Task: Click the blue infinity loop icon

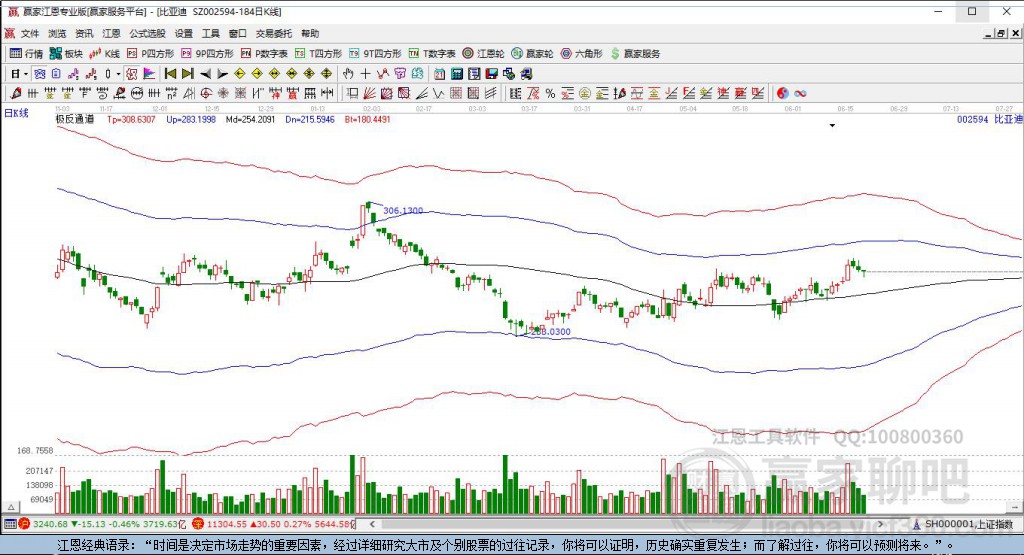Action: click(800, 93)
